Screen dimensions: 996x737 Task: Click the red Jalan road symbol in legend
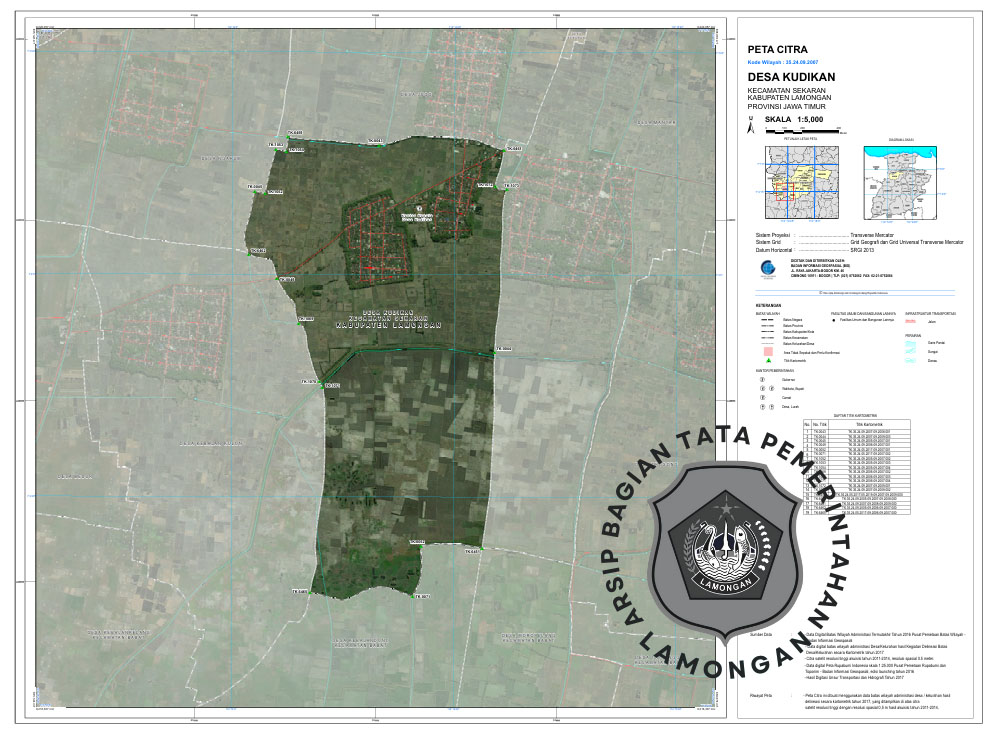910,323
